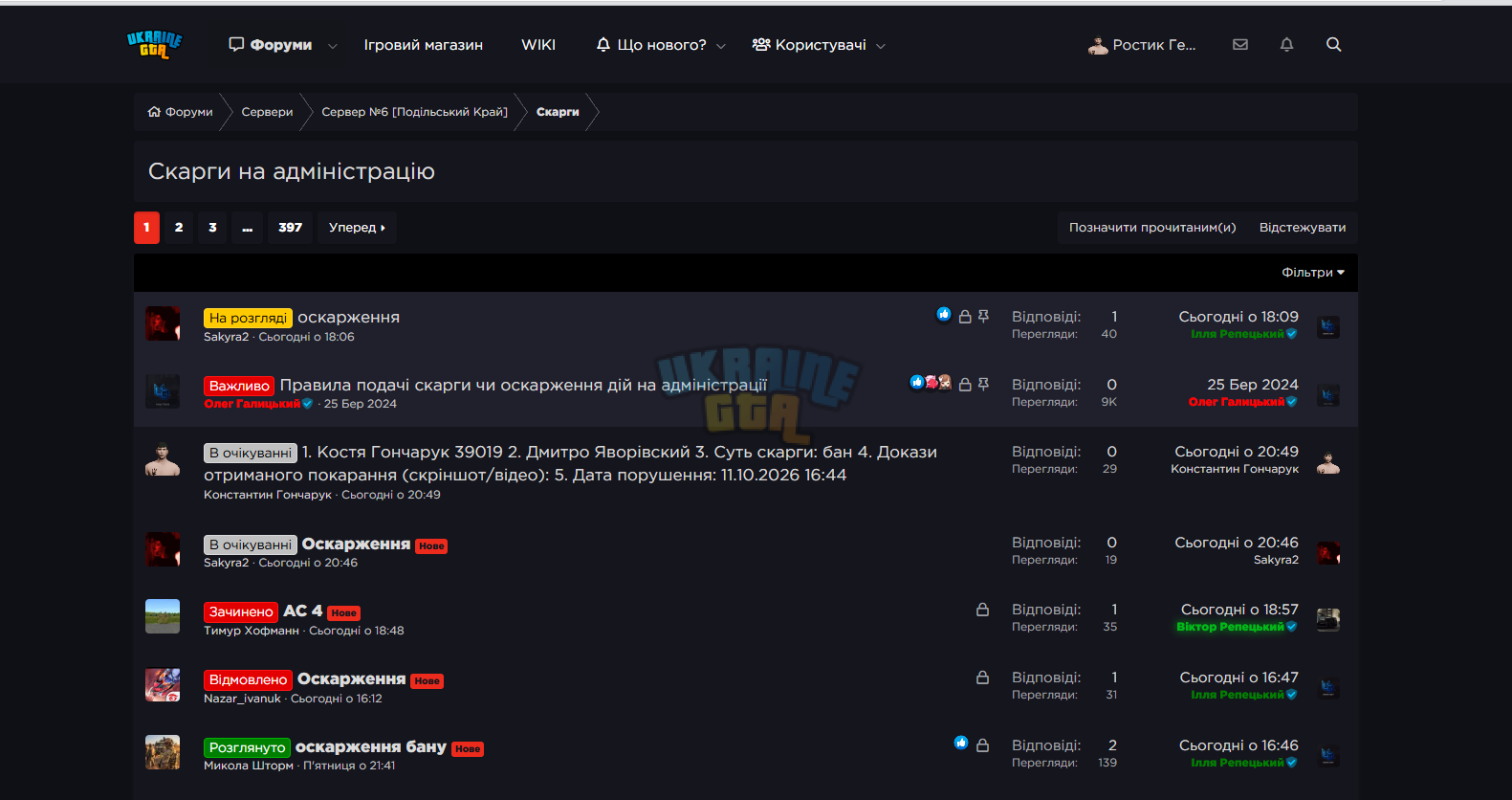Image resolution: width=1512 pixels, height=800 pixels.
Task: Open the private messages envelope icon
Action: coord(1240,44)
